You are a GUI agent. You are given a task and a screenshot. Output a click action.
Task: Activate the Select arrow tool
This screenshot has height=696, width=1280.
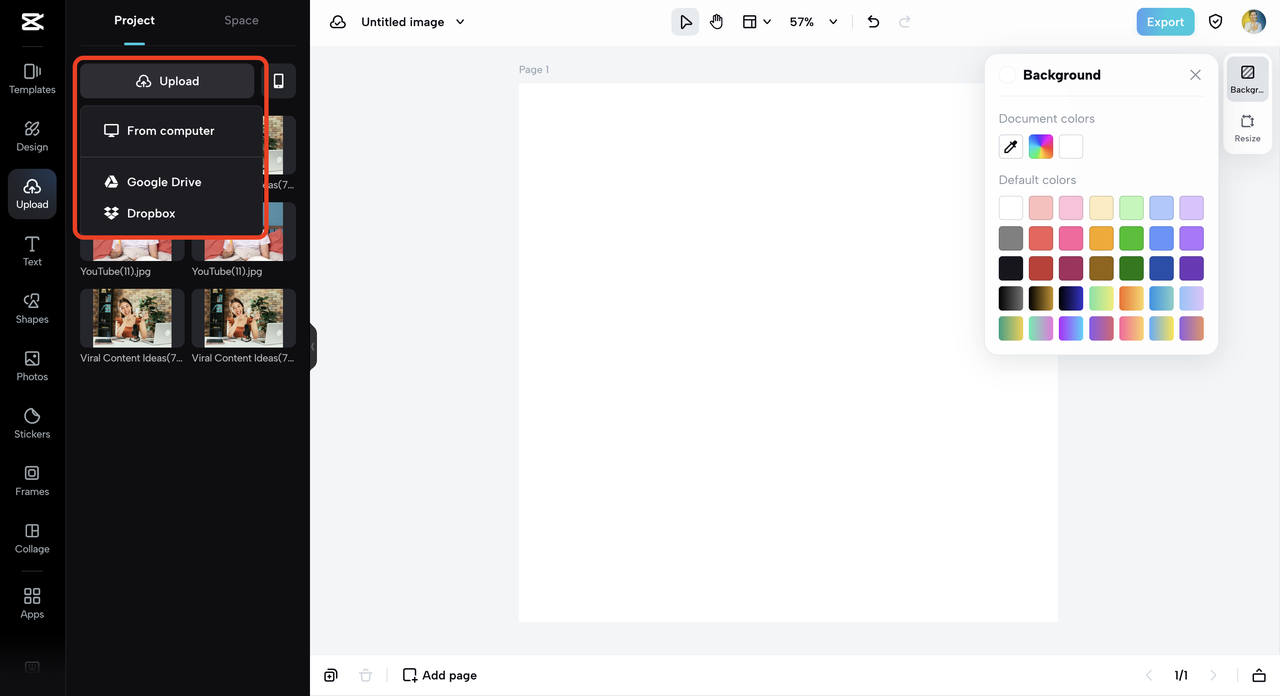(x=685, y=22)
